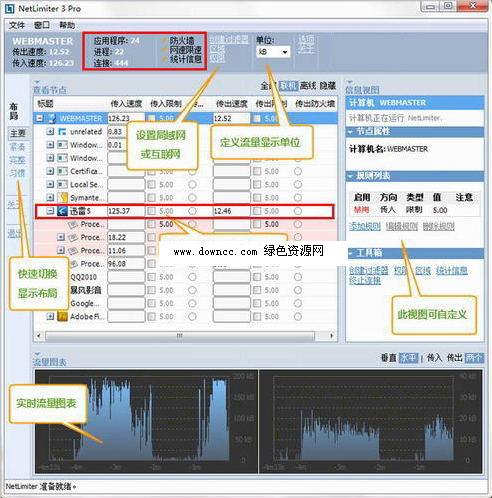Enable outgoing limit checkbox for WEBMASTER
Viewport: 492px width, 498px height.
click(x=257, y=118)
